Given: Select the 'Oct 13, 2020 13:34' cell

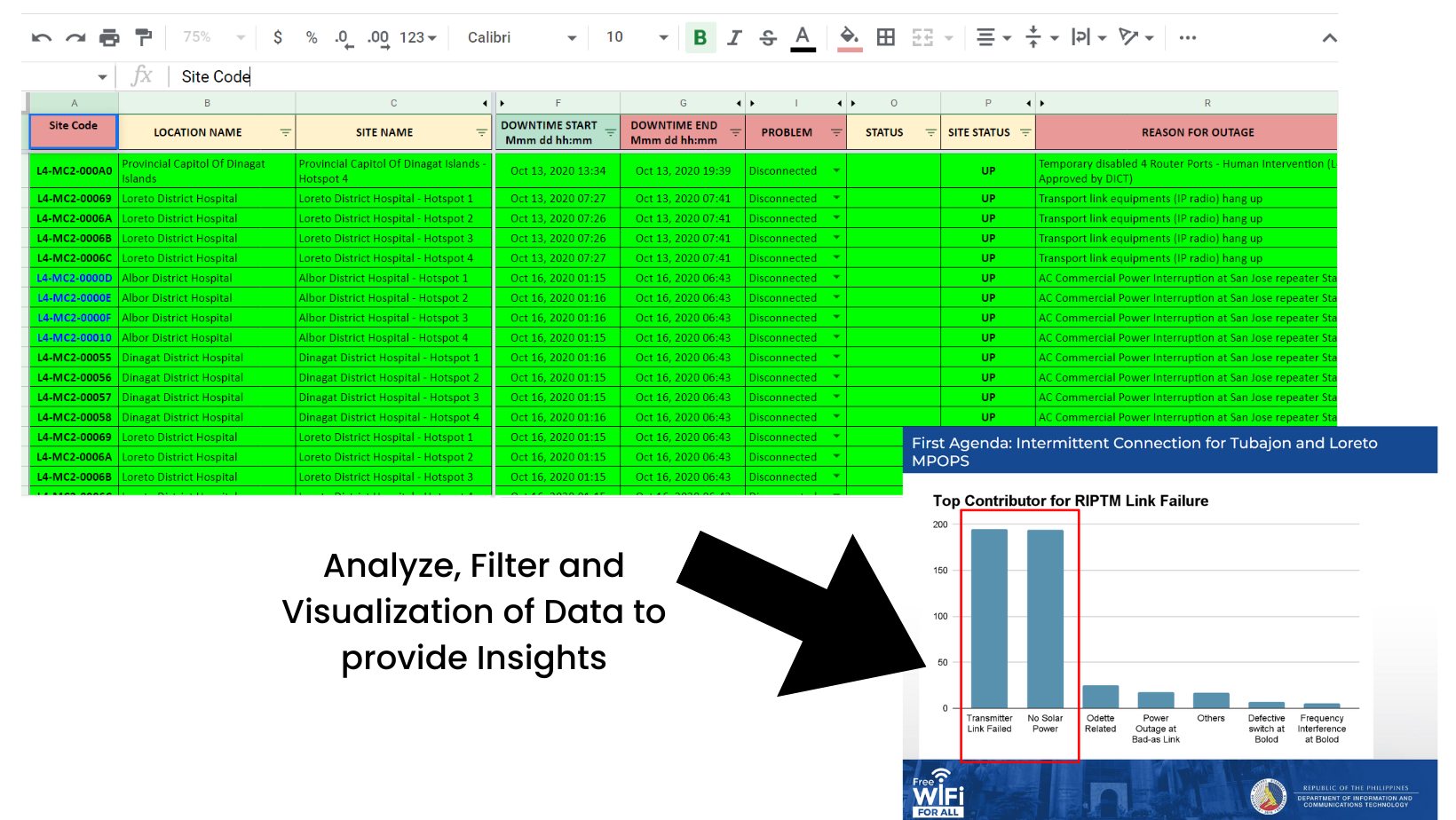Looking at the screenshot, I should [x=558, y=171].
